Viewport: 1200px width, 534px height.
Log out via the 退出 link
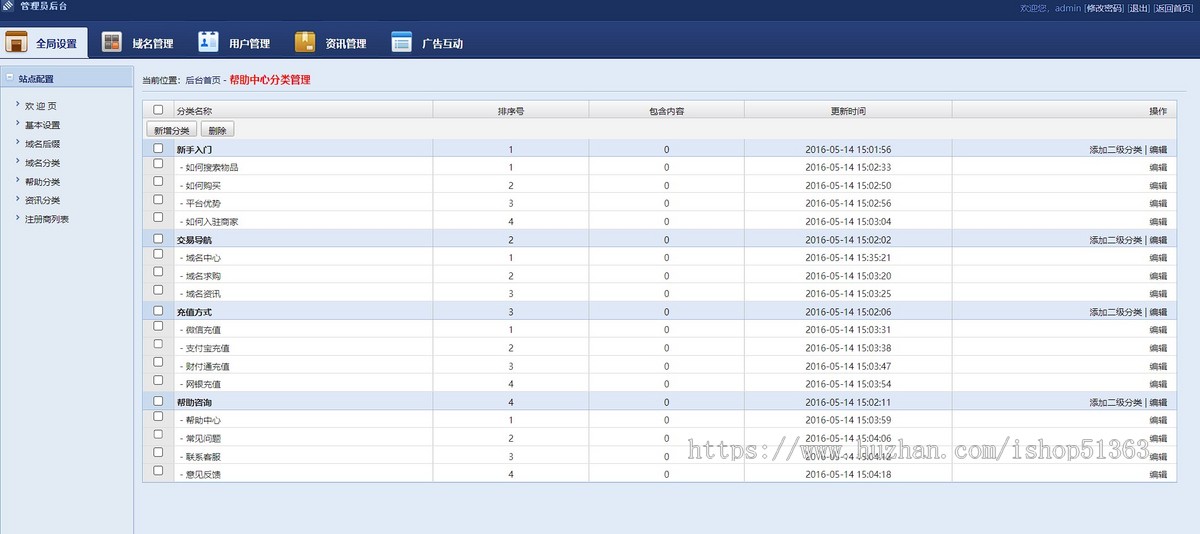[1138, 8]
